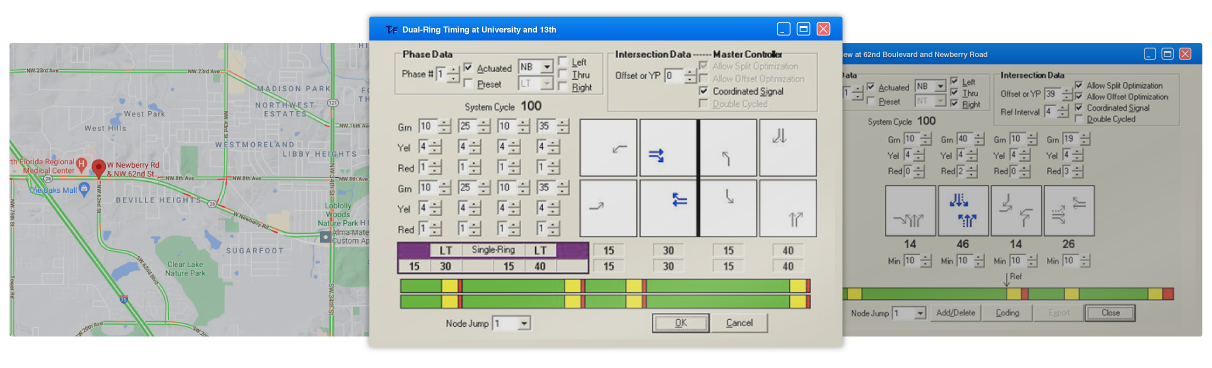This screenshot has height=368, width=1212.
Task: Click Grn field 40 in 62nd Boulevard window
Action: [964, 139]
